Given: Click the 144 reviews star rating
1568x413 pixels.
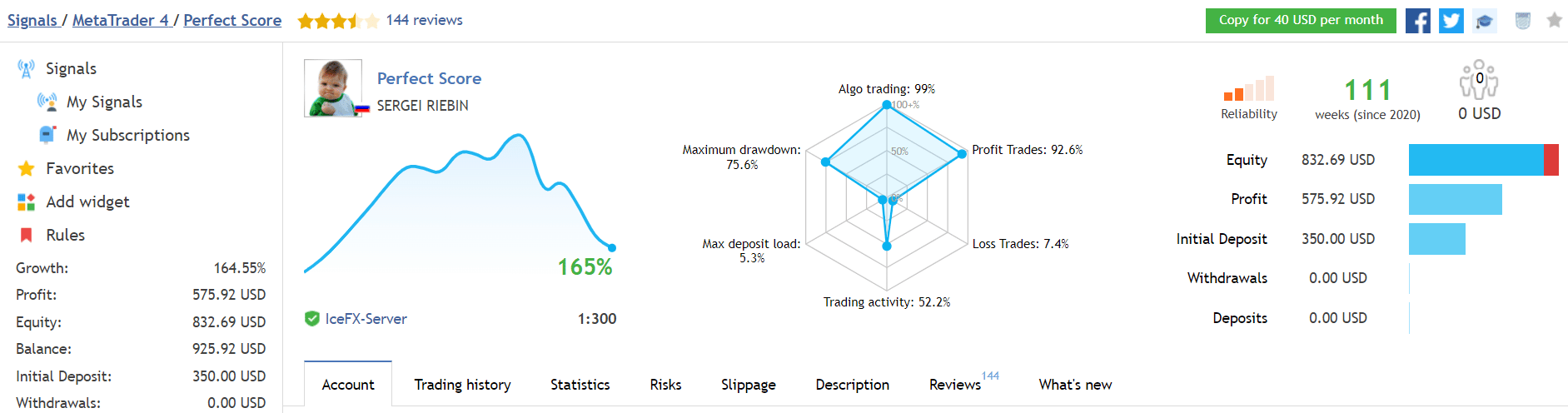Looking at the screenshot, I should tap(339, 21).
